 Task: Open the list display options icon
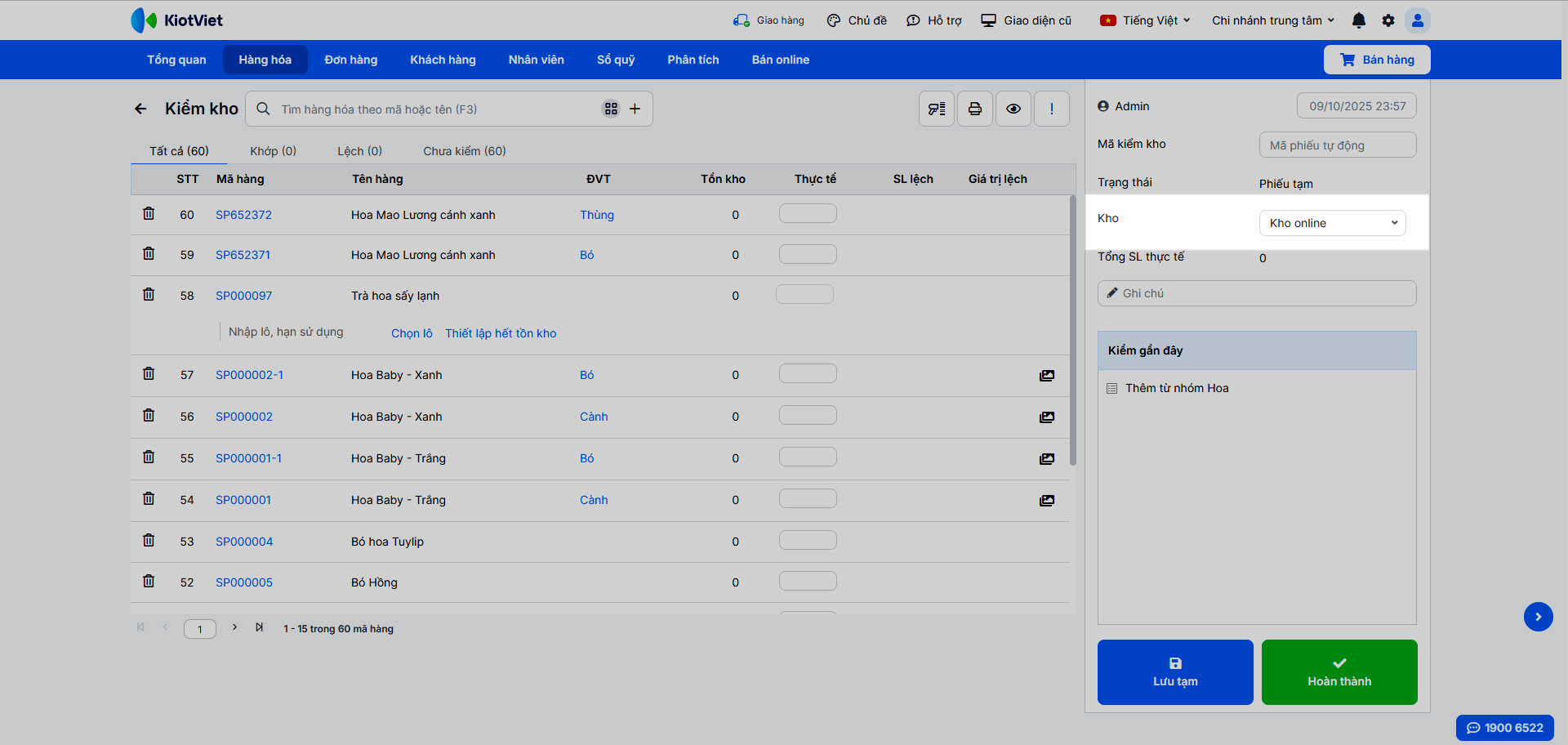[x=937, y=109]
